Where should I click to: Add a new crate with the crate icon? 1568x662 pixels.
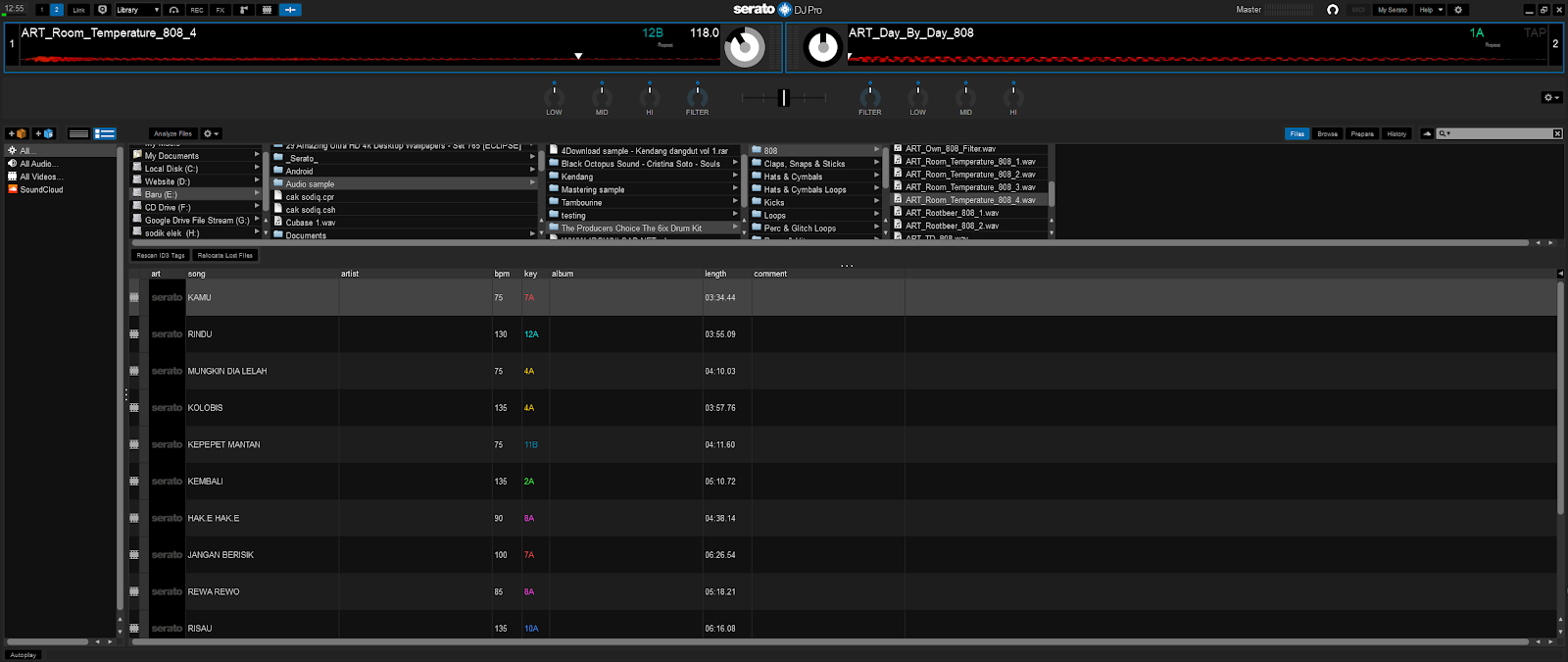[17, 133]
